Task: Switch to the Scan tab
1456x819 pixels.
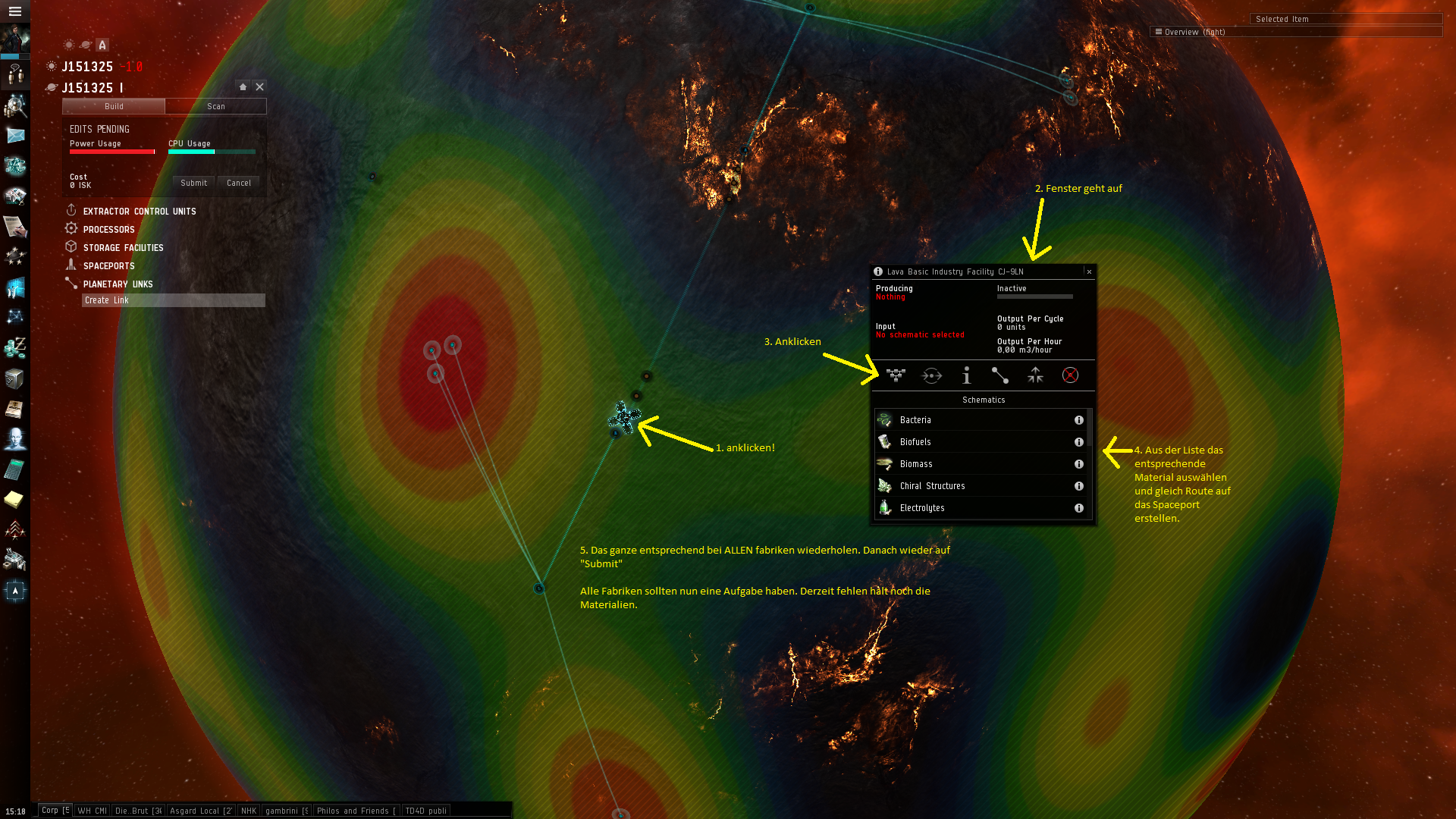Action: click(x=216, y=106)
